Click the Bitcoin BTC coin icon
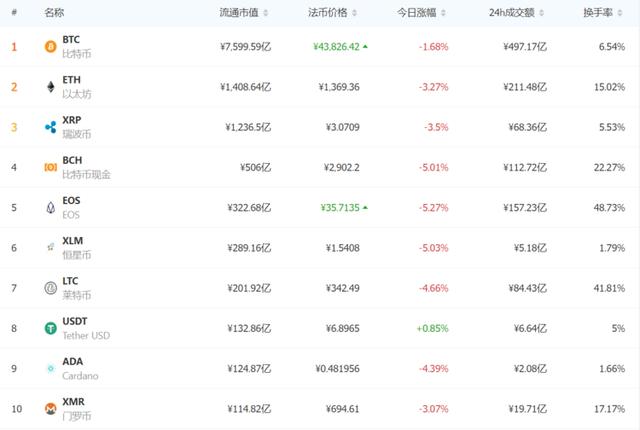Screen dimensions: 640x430 [x=51, y=47]
